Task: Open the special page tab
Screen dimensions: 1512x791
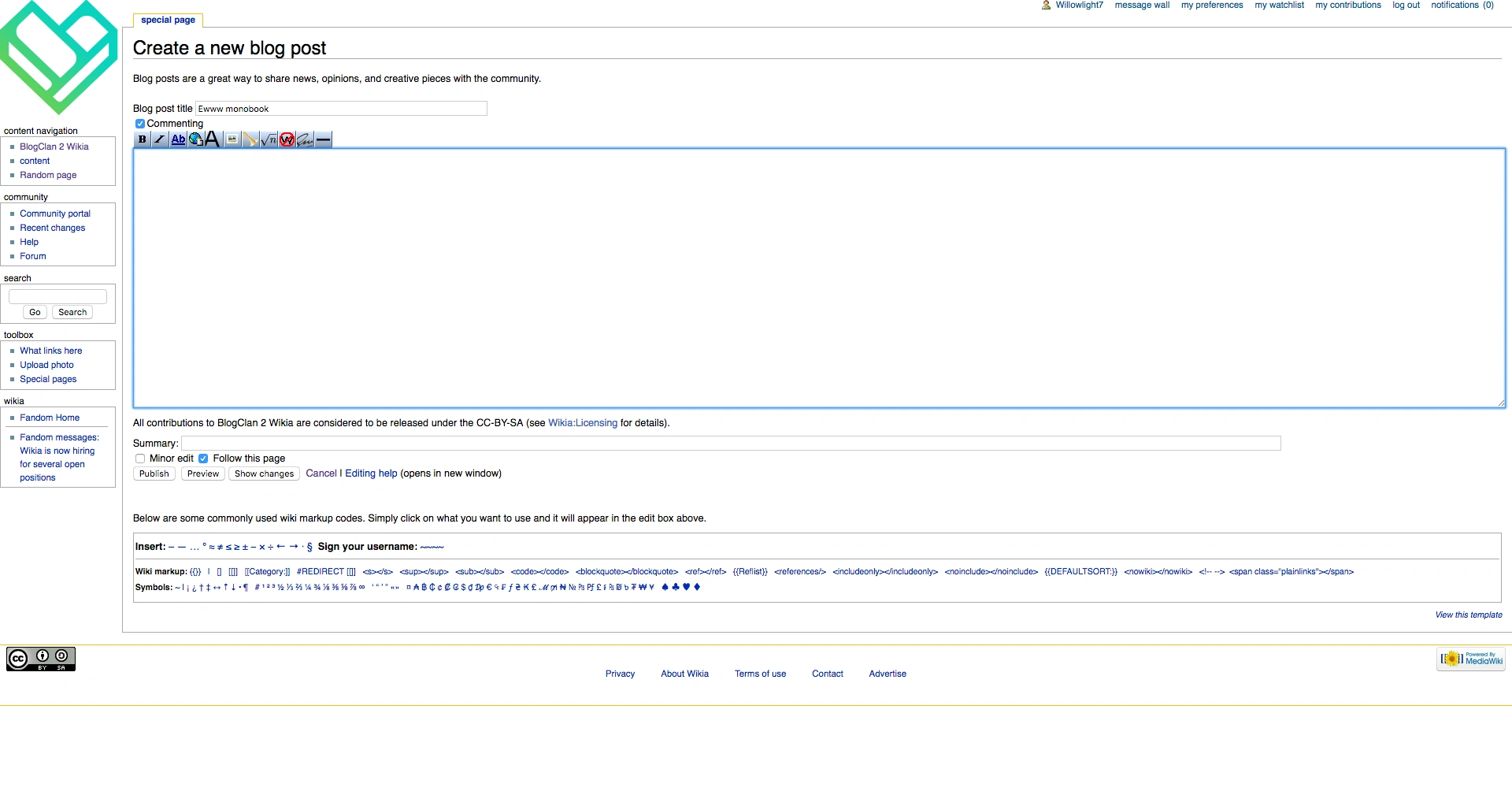Action: [x=168, y=20]
